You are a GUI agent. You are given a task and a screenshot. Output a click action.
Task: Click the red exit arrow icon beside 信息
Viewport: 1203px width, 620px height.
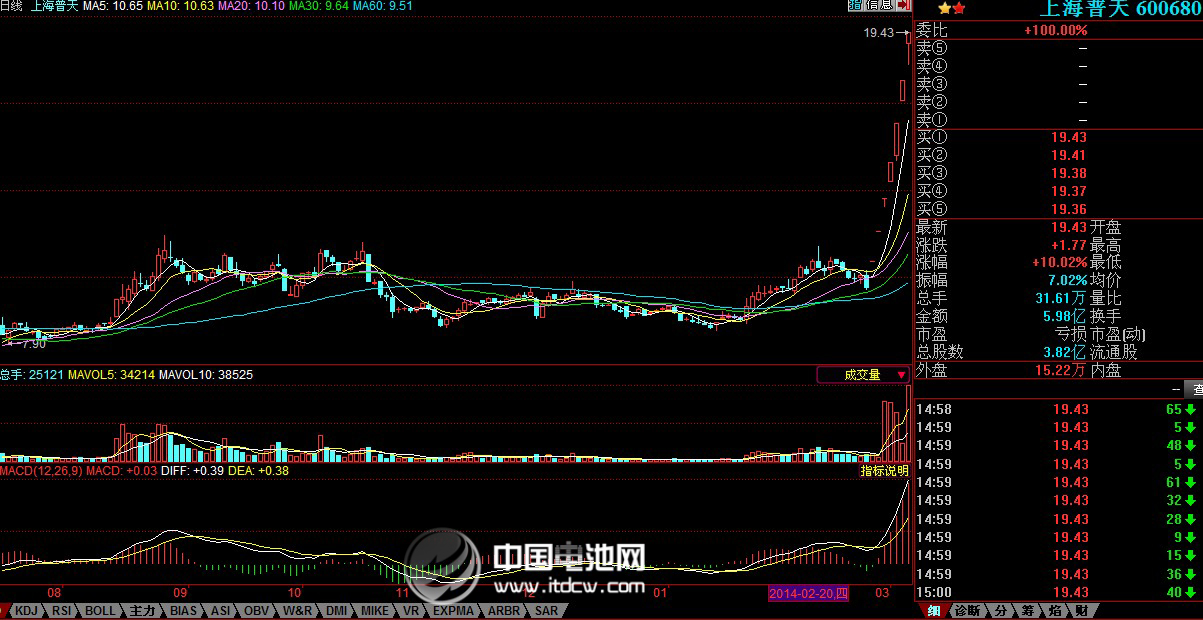point(904,6)
